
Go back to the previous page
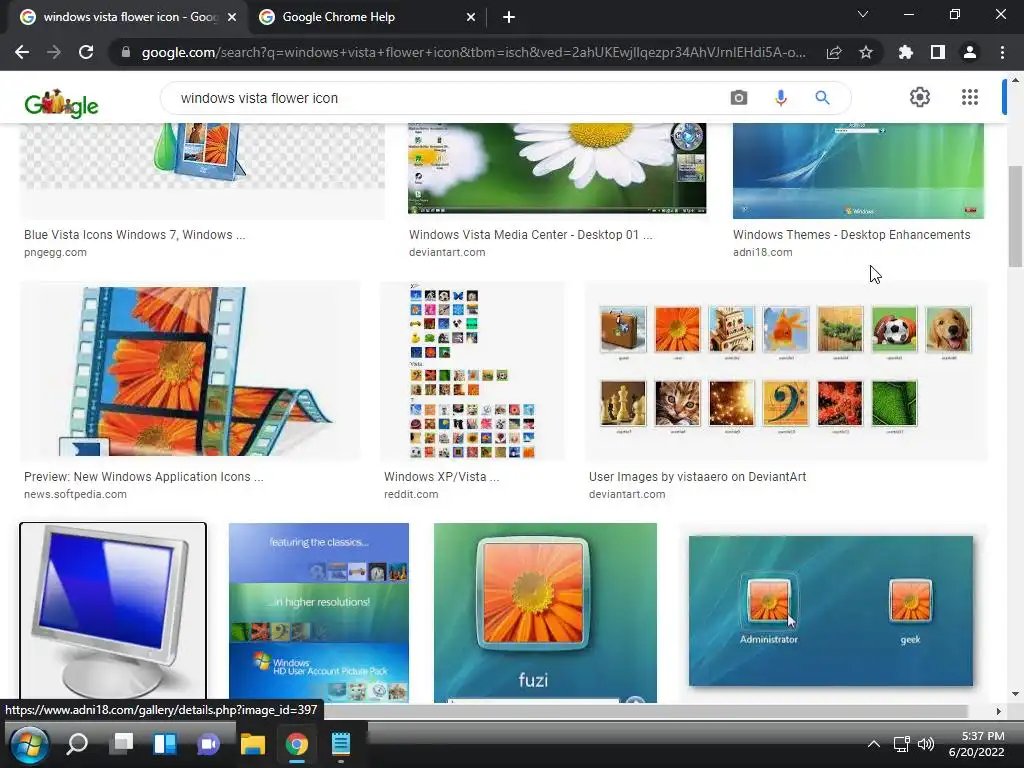22,52
